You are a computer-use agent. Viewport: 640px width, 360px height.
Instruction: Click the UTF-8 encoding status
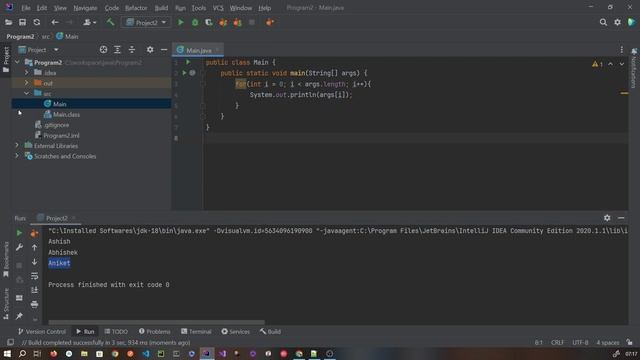(580, 342)
